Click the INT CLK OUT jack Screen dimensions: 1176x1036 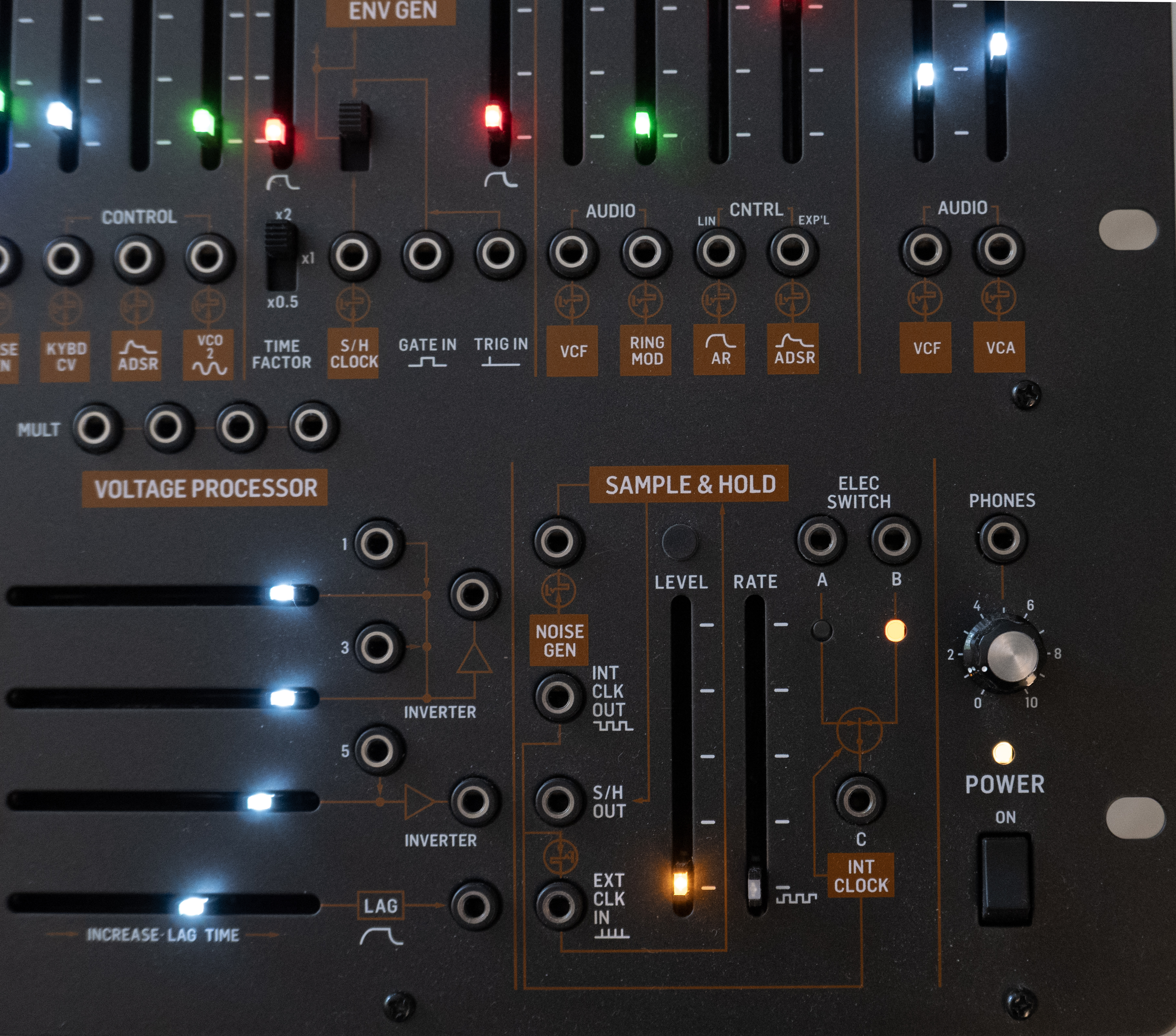[558, 698]
